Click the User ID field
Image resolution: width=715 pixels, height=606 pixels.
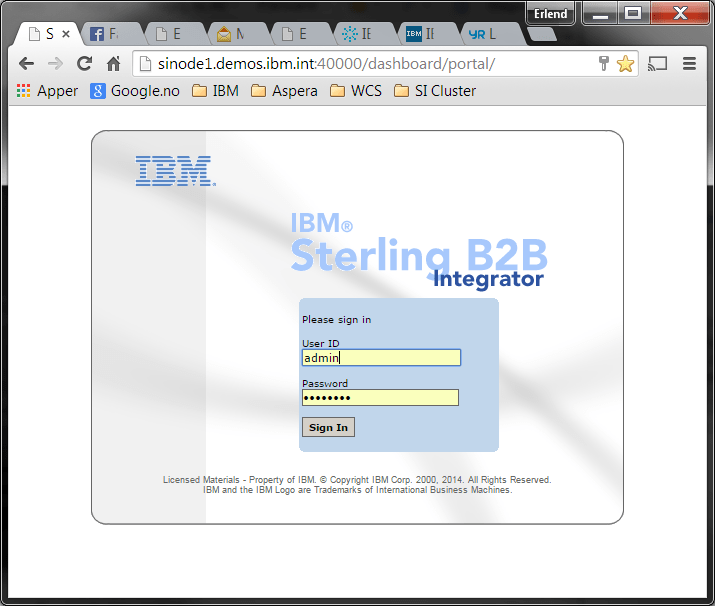[x=381, y=357]
